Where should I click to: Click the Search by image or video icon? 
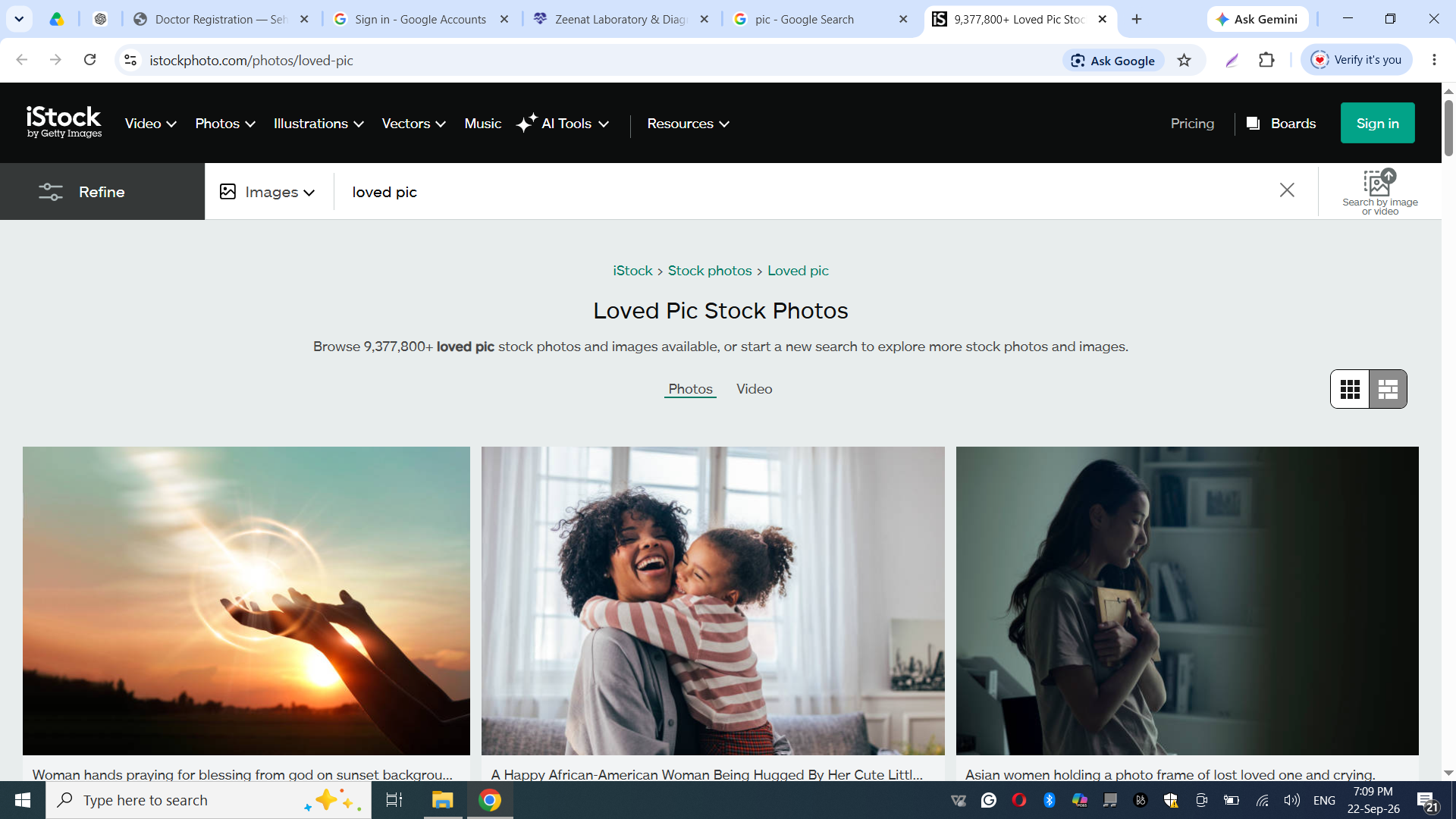[1379, 192]
